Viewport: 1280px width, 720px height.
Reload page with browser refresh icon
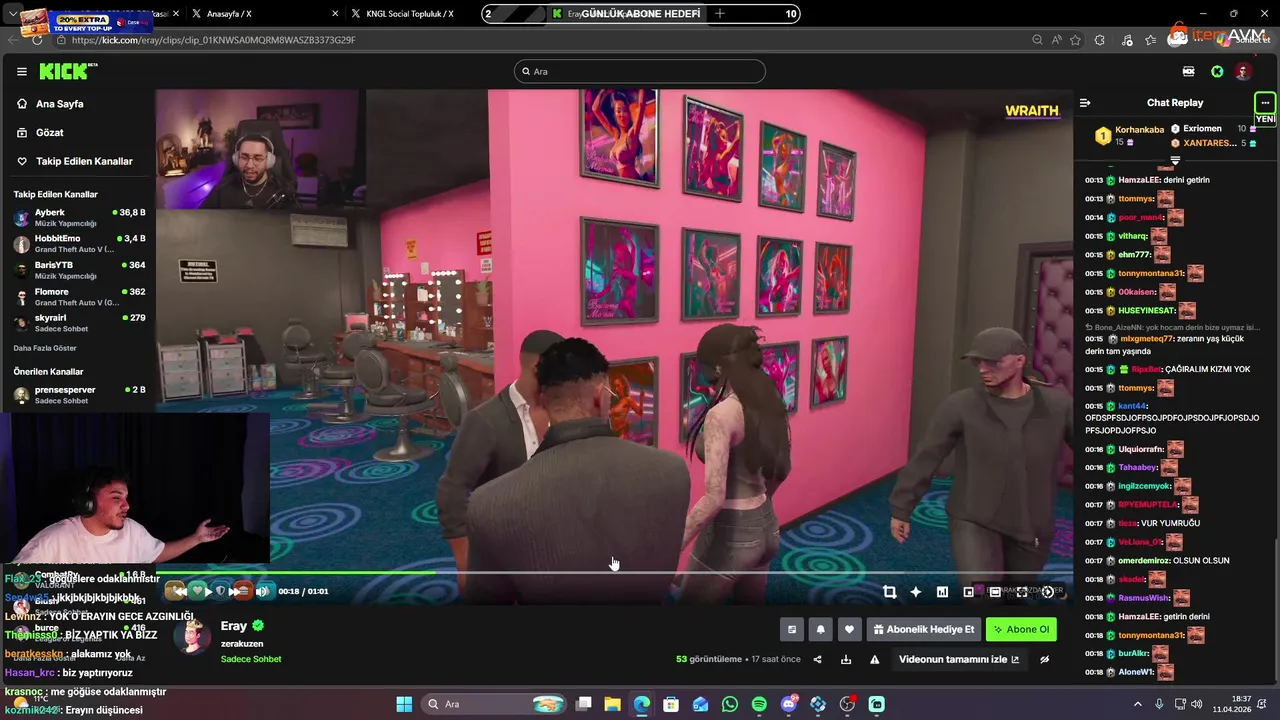[x=37, y=40]
